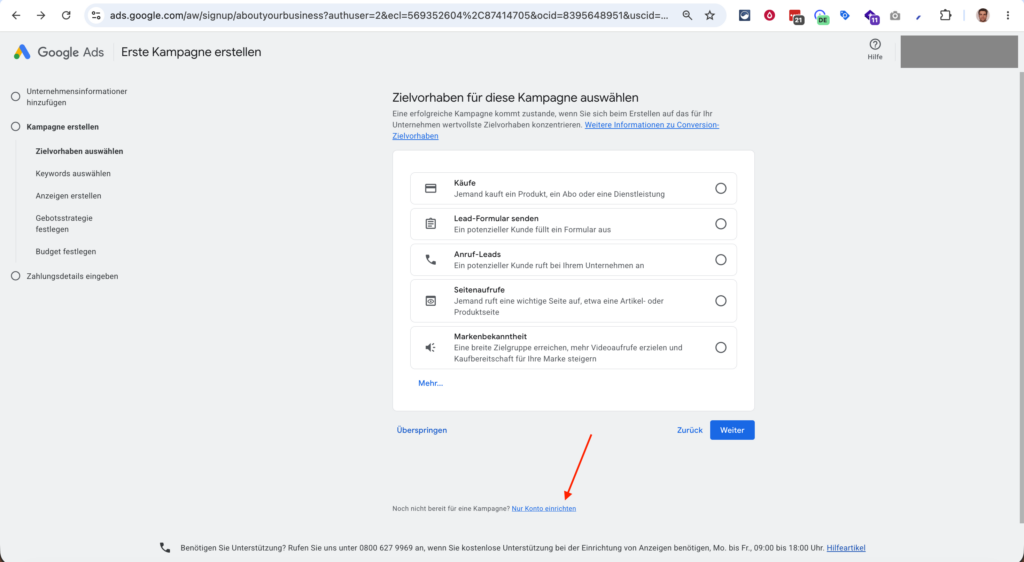1024x562 pixels.
Task: Click the address bar URL field
Action: click(x=389, y=15)
